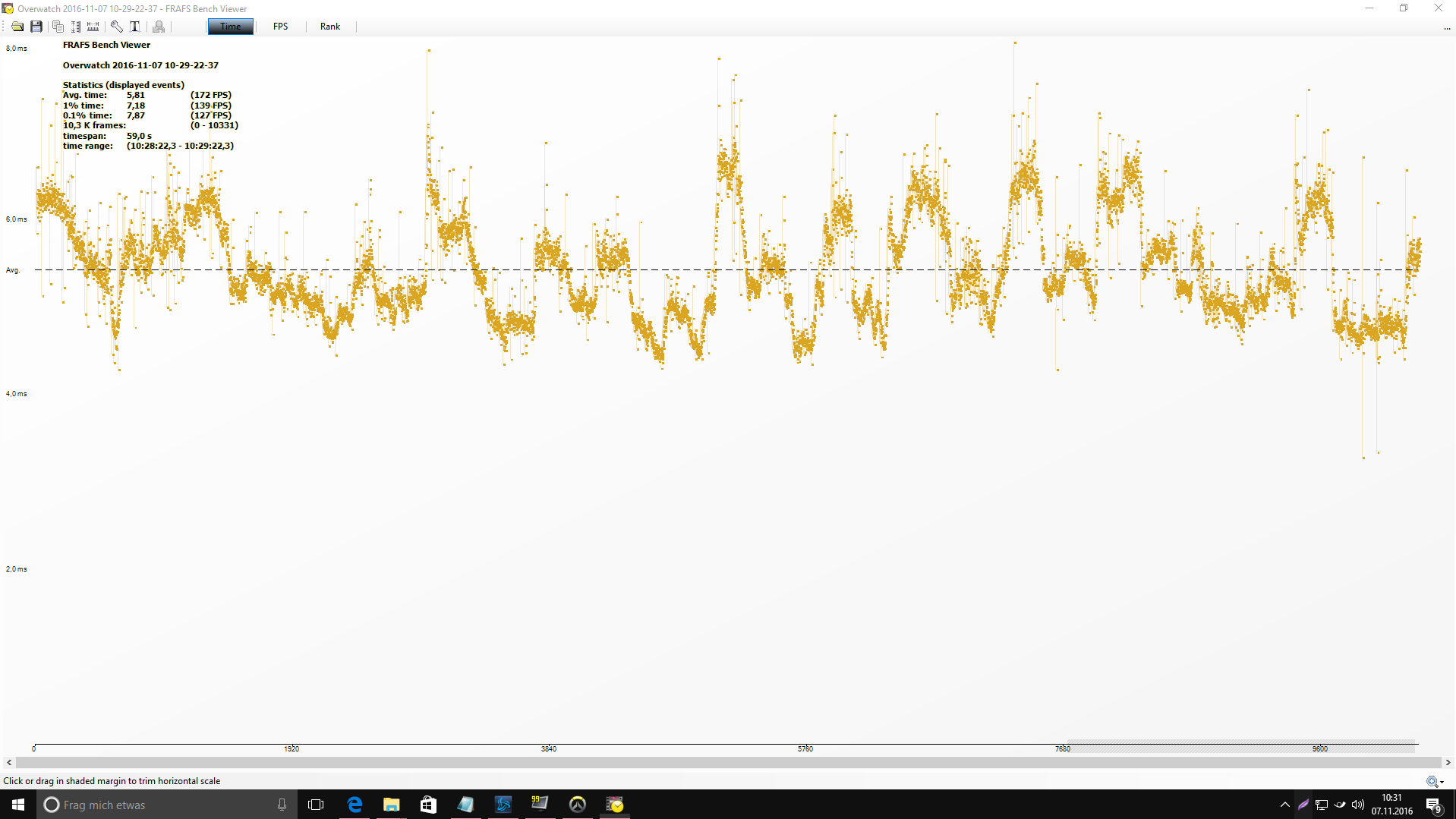
Task: Click the 'timespan: 59,0 s' text
Action: pos(107,136)
